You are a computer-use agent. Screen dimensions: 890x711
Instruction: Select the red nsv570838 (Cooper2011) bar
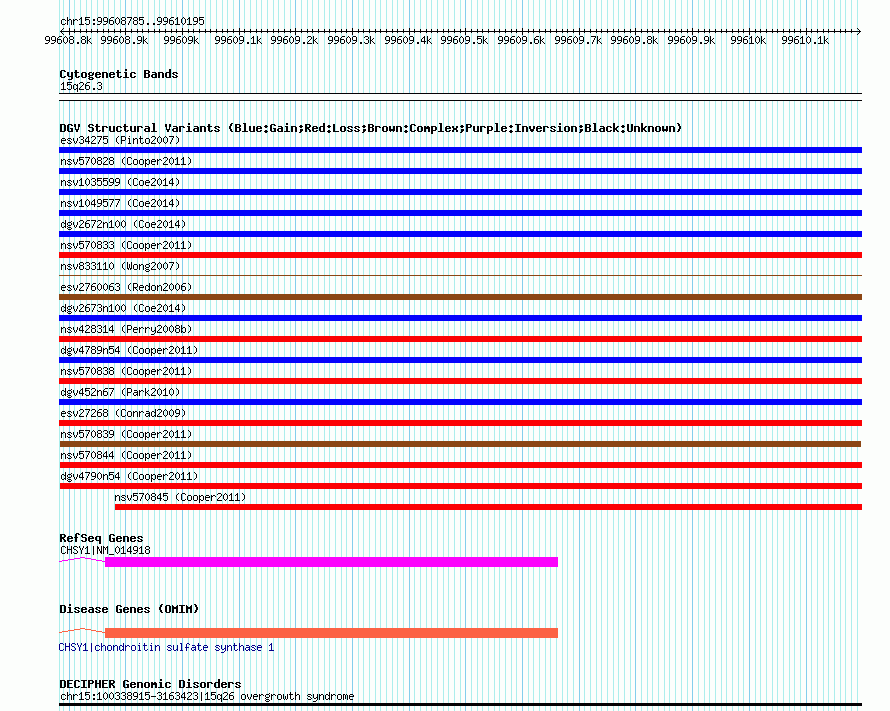460,381
